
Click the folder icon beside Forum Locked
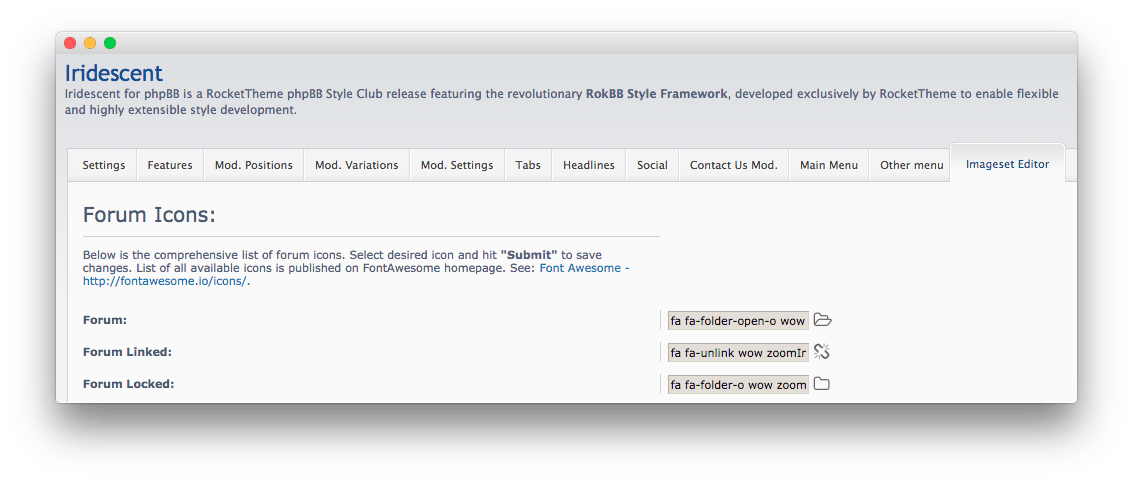click(x=822, y=384)
